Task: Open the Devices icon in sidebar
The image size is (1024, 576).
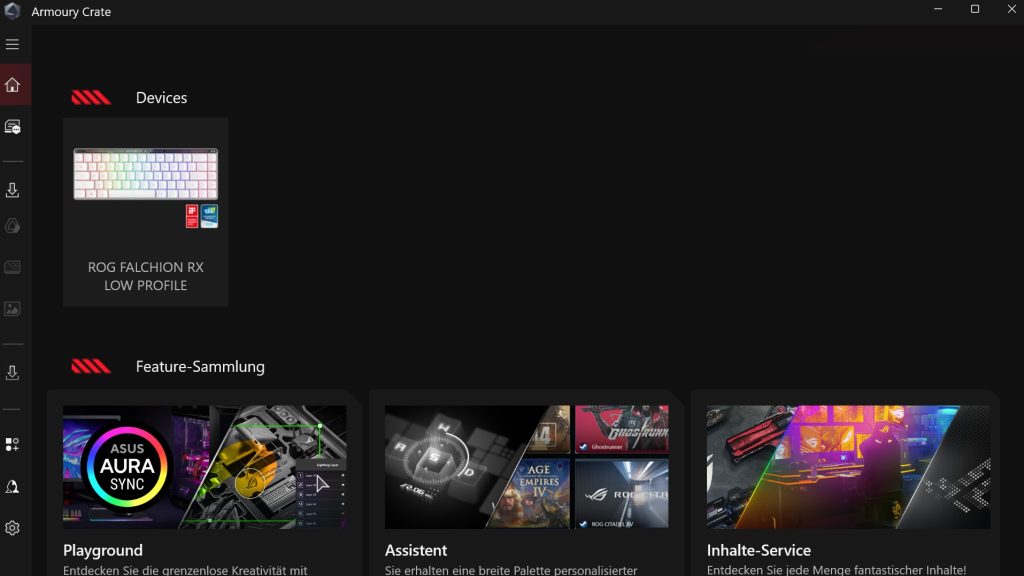Action: [12, 127]
